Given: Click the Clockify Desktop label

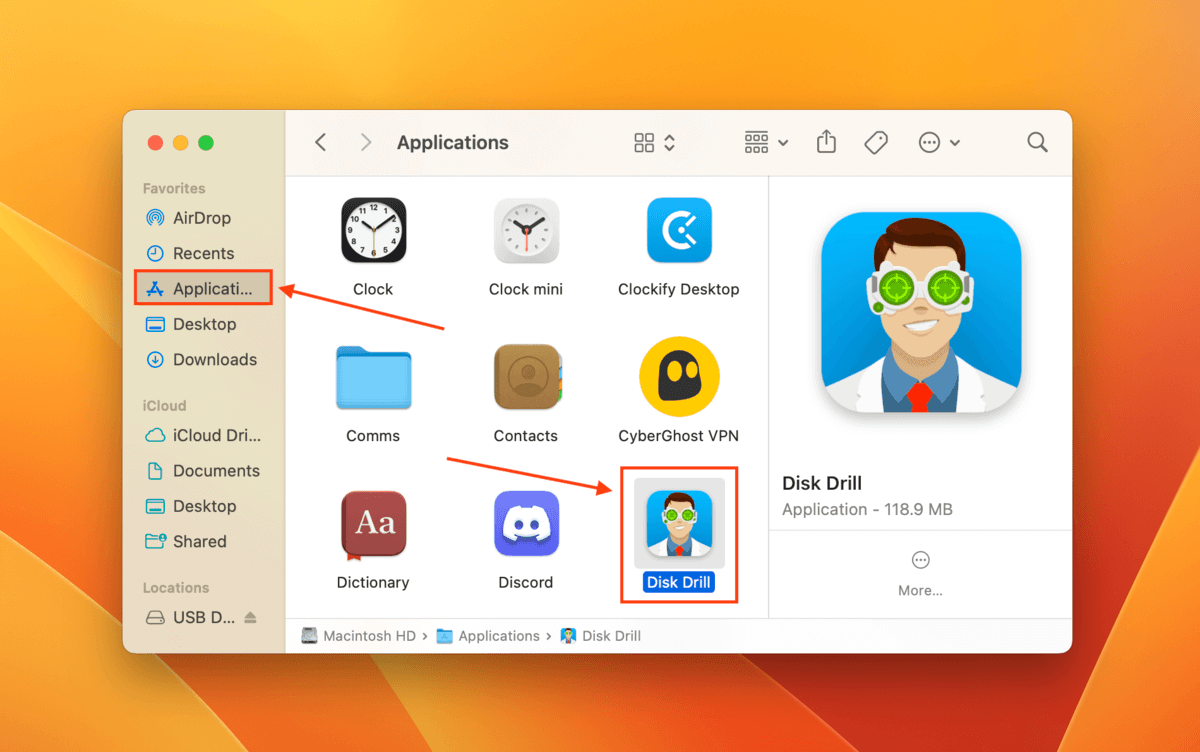Looking at the screenshot, I should [x=679, y=289].
